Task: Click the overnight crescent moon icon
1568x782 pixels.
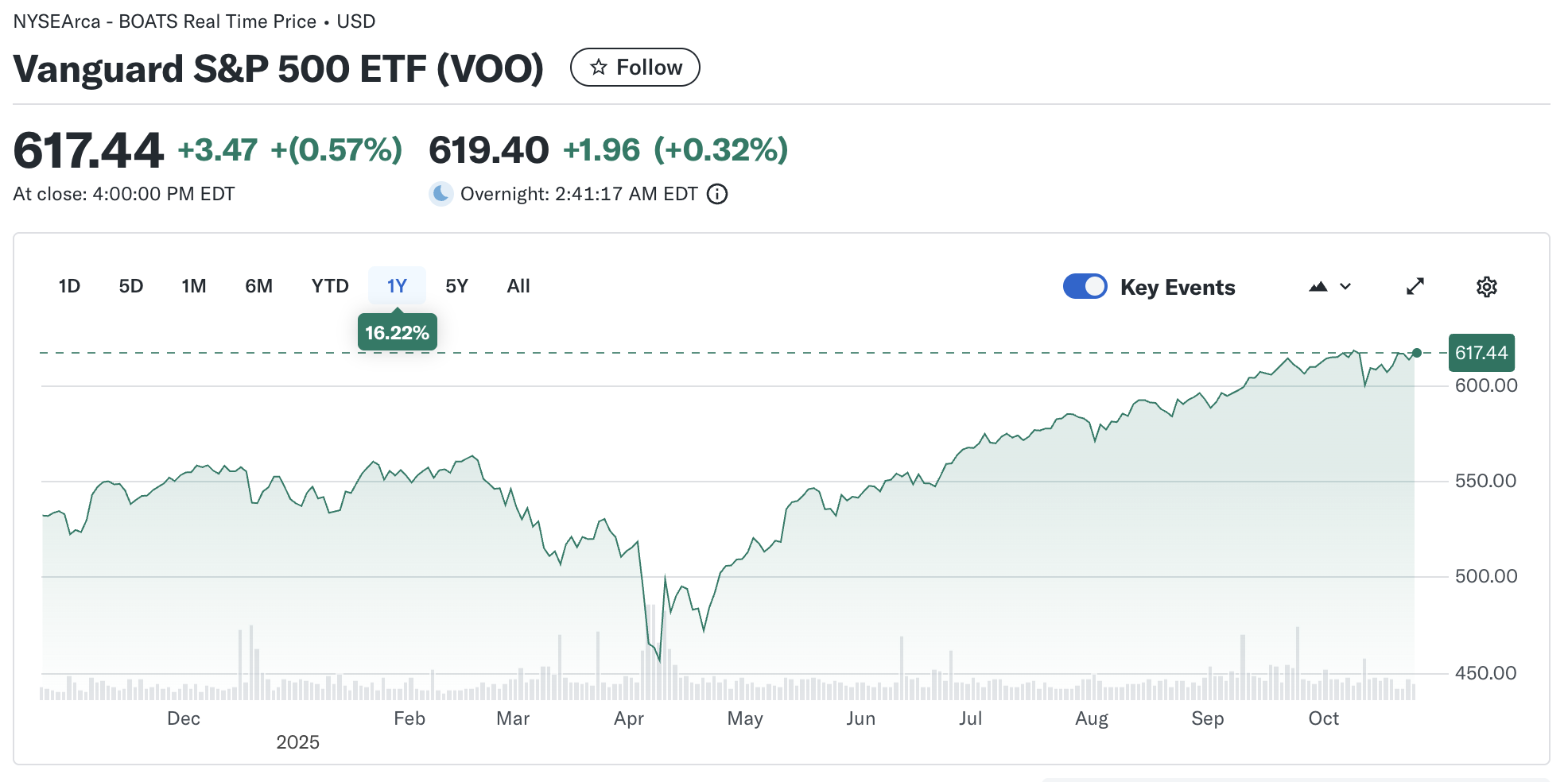Action: [x=441, y=193]
